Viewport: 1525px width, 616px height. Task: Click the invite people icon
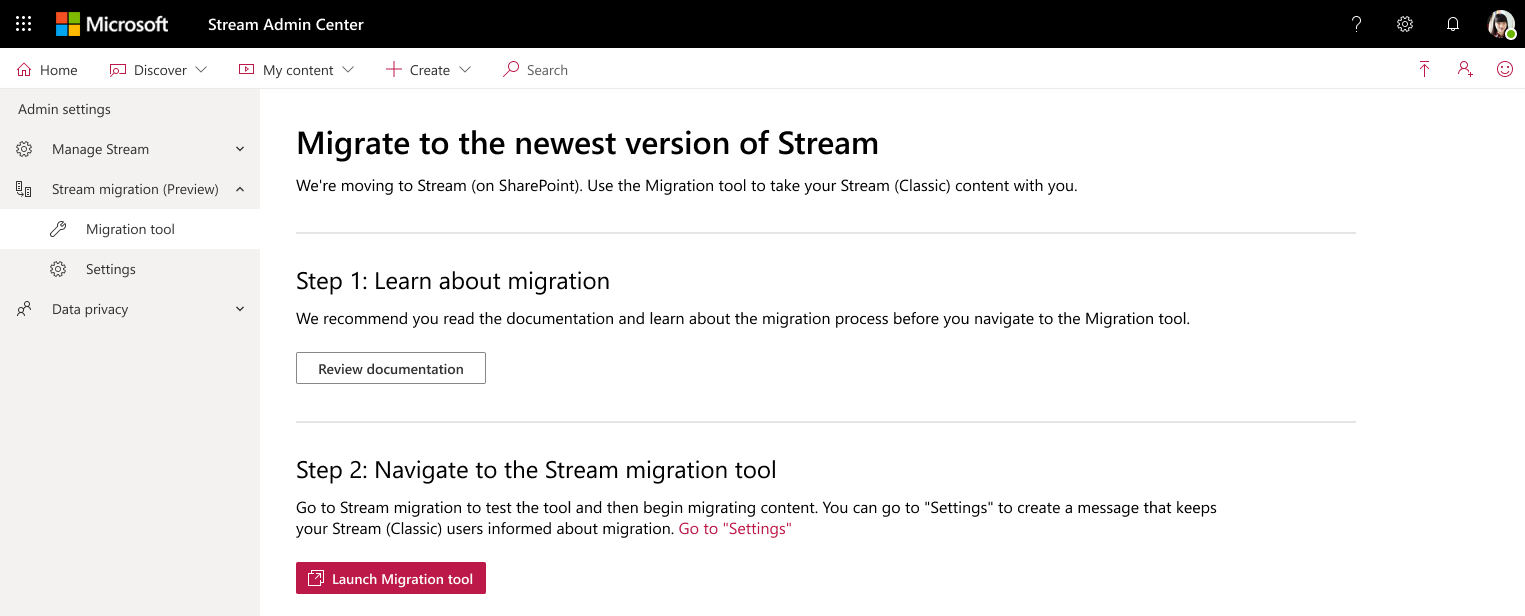click(1465, 70)
